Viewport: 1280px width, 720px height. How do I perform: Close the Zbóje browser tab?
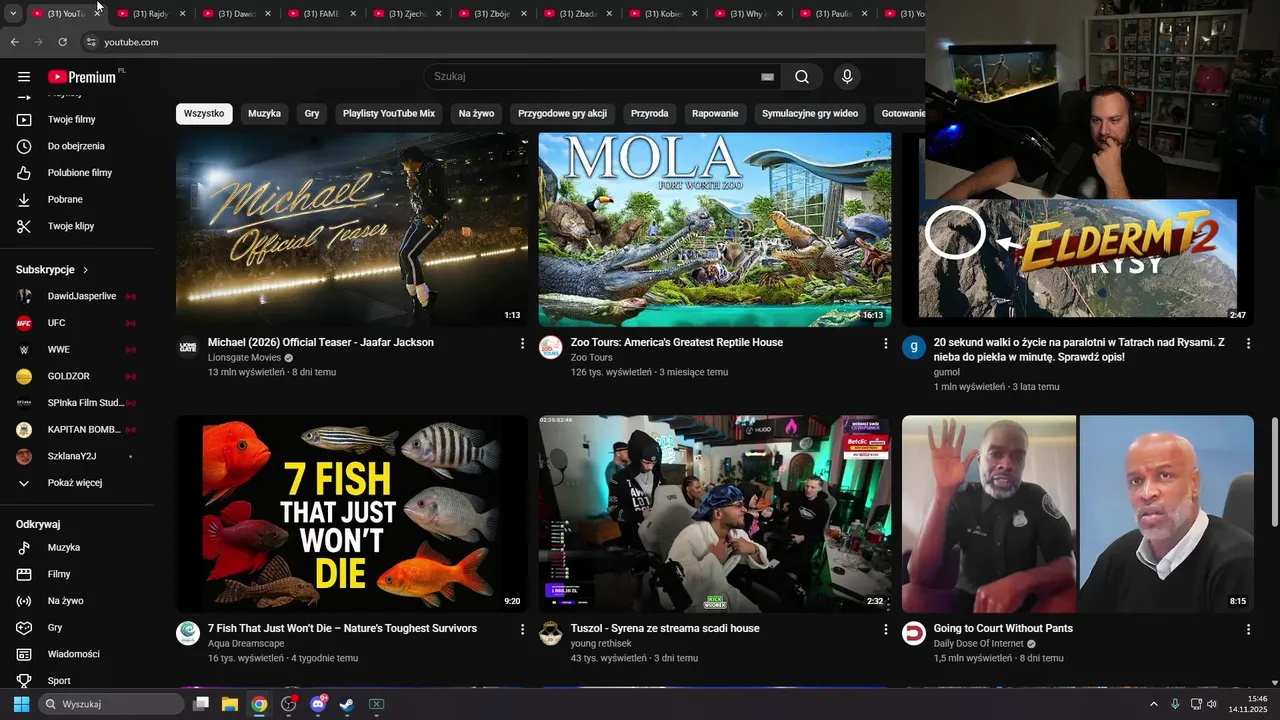(x=523, y=14)
